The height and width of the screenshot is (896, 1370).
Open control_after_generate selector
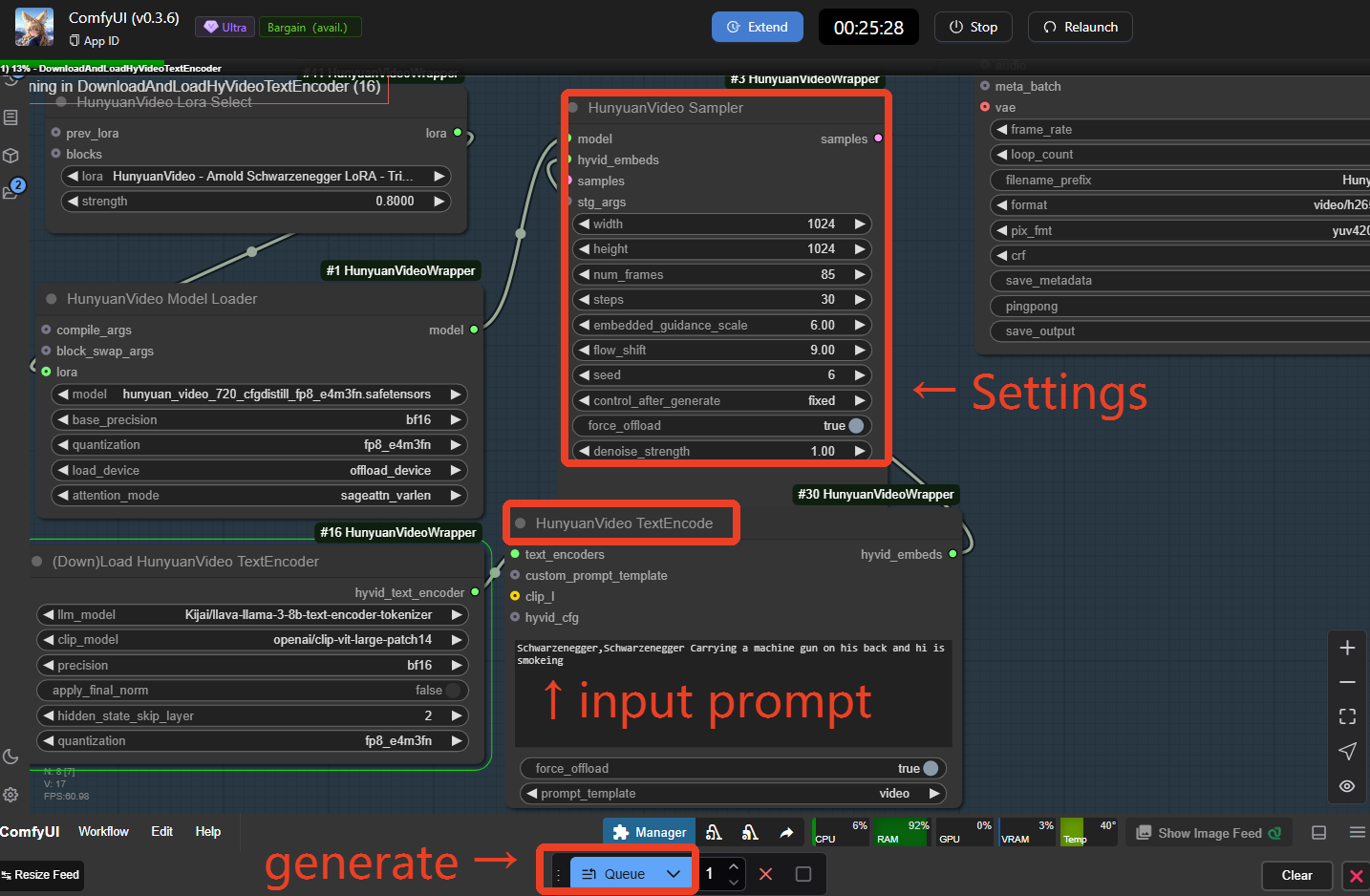click(x=722, y=400)
